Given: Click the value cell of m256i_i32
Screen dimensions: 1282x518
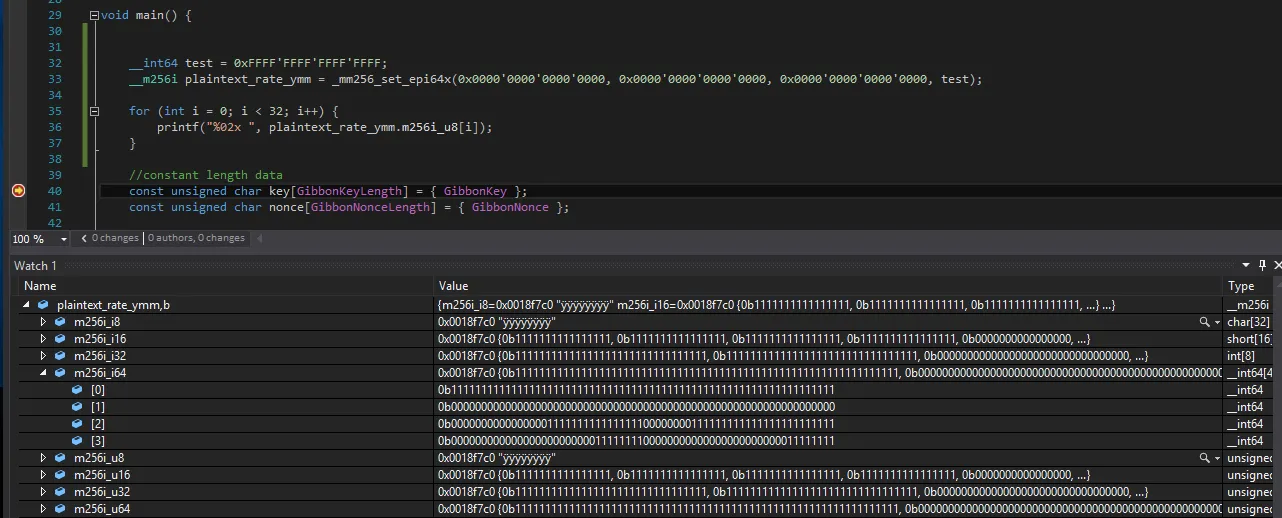Looking at the screenshot, I should click(x=830, y=356).
